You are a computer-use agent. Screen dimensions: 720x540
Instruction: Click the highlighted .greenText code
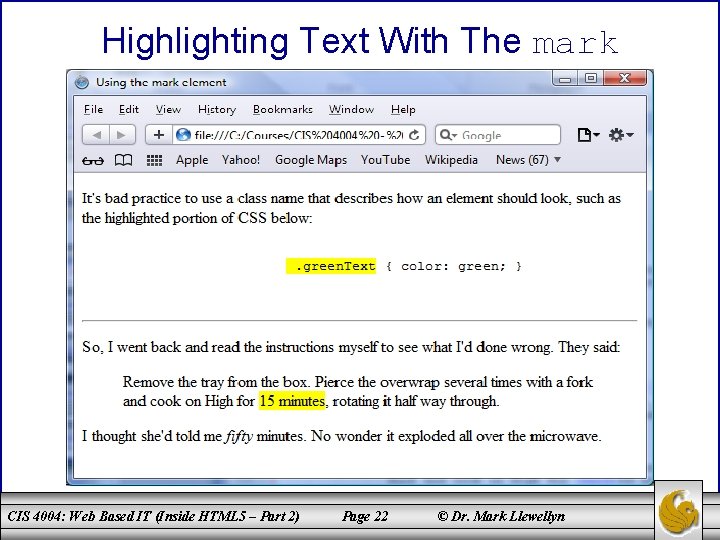(x=331, y=266)
